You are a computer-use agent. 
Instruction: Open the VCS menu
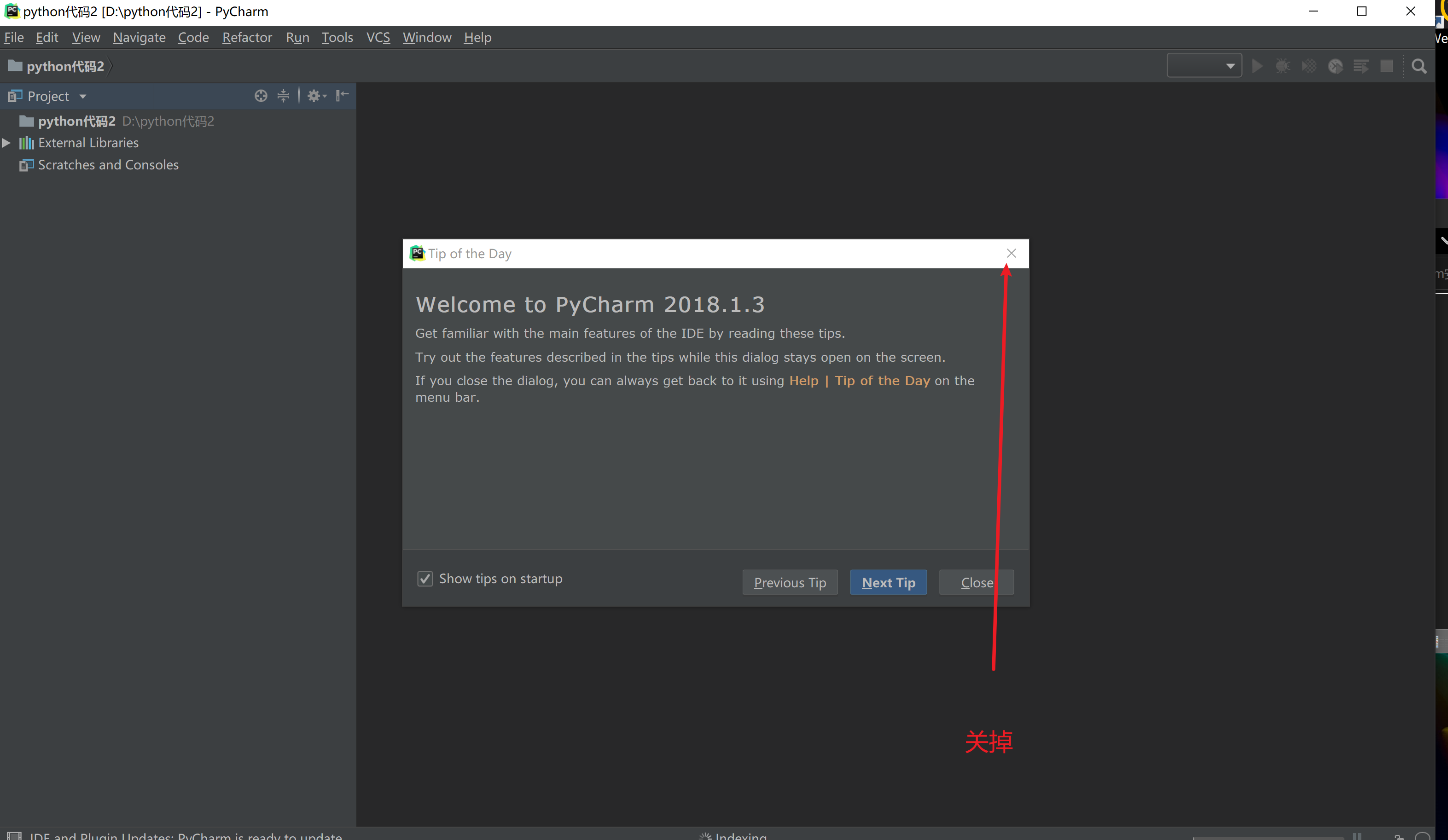pos(378,37)
